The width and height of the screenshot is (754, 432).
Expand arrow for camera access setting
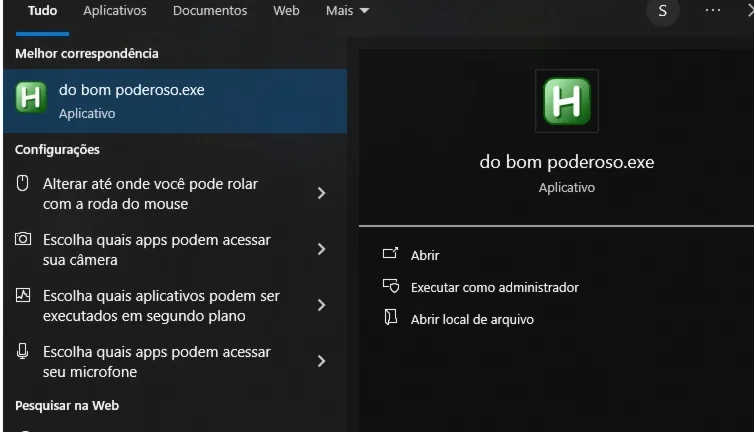point(322,249)
